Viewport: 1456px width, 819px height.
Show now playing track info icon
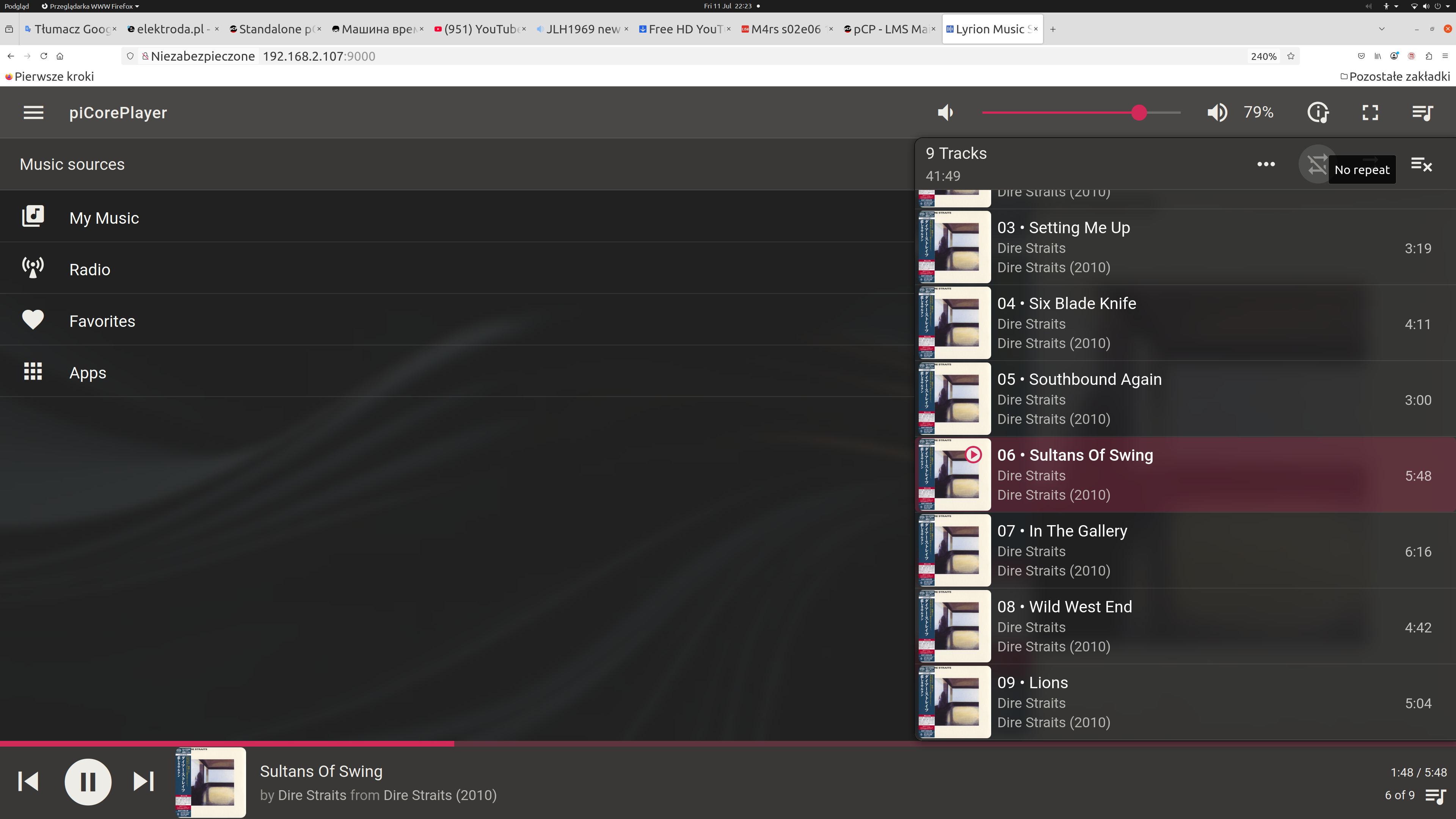tap(1318, 113)
